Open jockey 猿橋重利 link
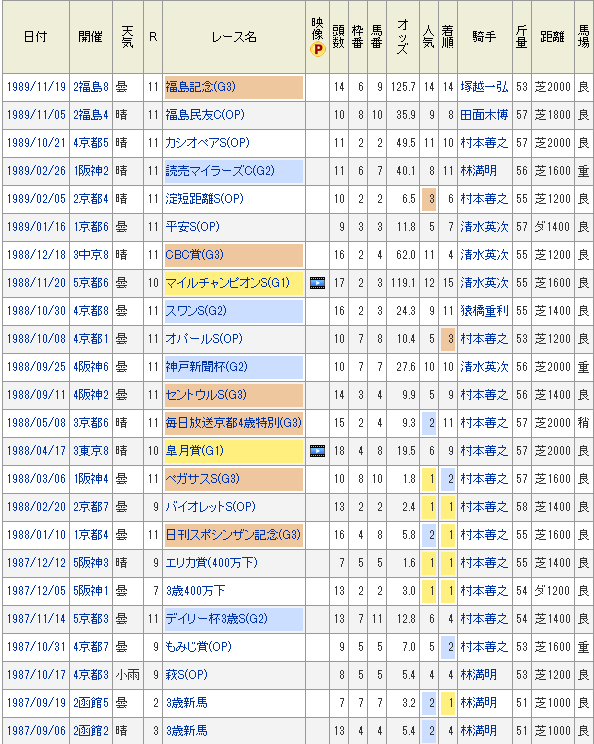 pyautogui.click(x=484, y=311)
